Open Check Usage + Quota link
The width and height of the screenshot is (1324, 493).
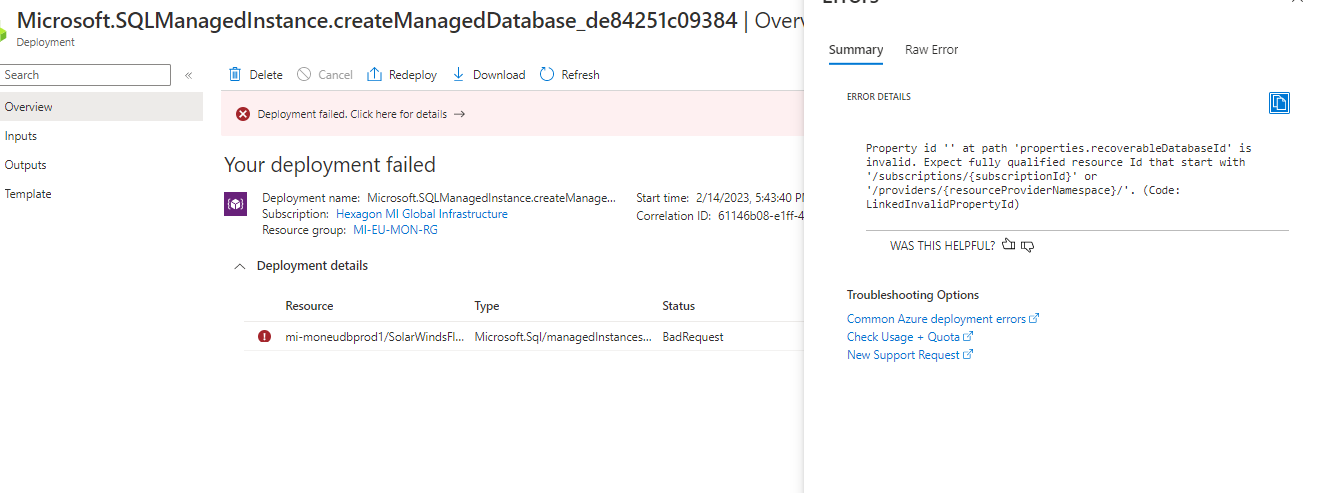click(x=910, y=337)
